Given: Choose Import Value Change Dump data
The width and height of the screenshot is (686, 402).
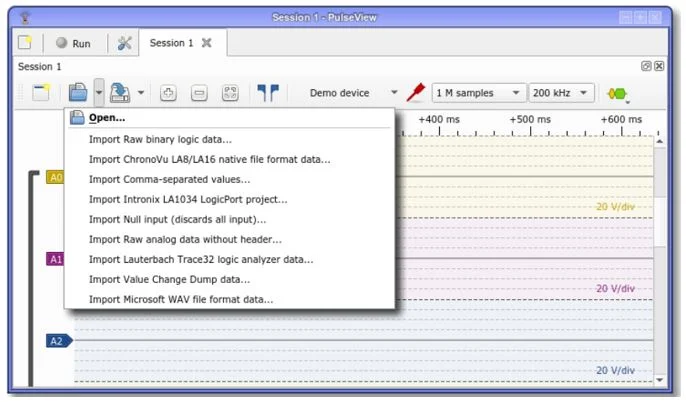Looking at the screenshot, I should (x=169, y=279).
